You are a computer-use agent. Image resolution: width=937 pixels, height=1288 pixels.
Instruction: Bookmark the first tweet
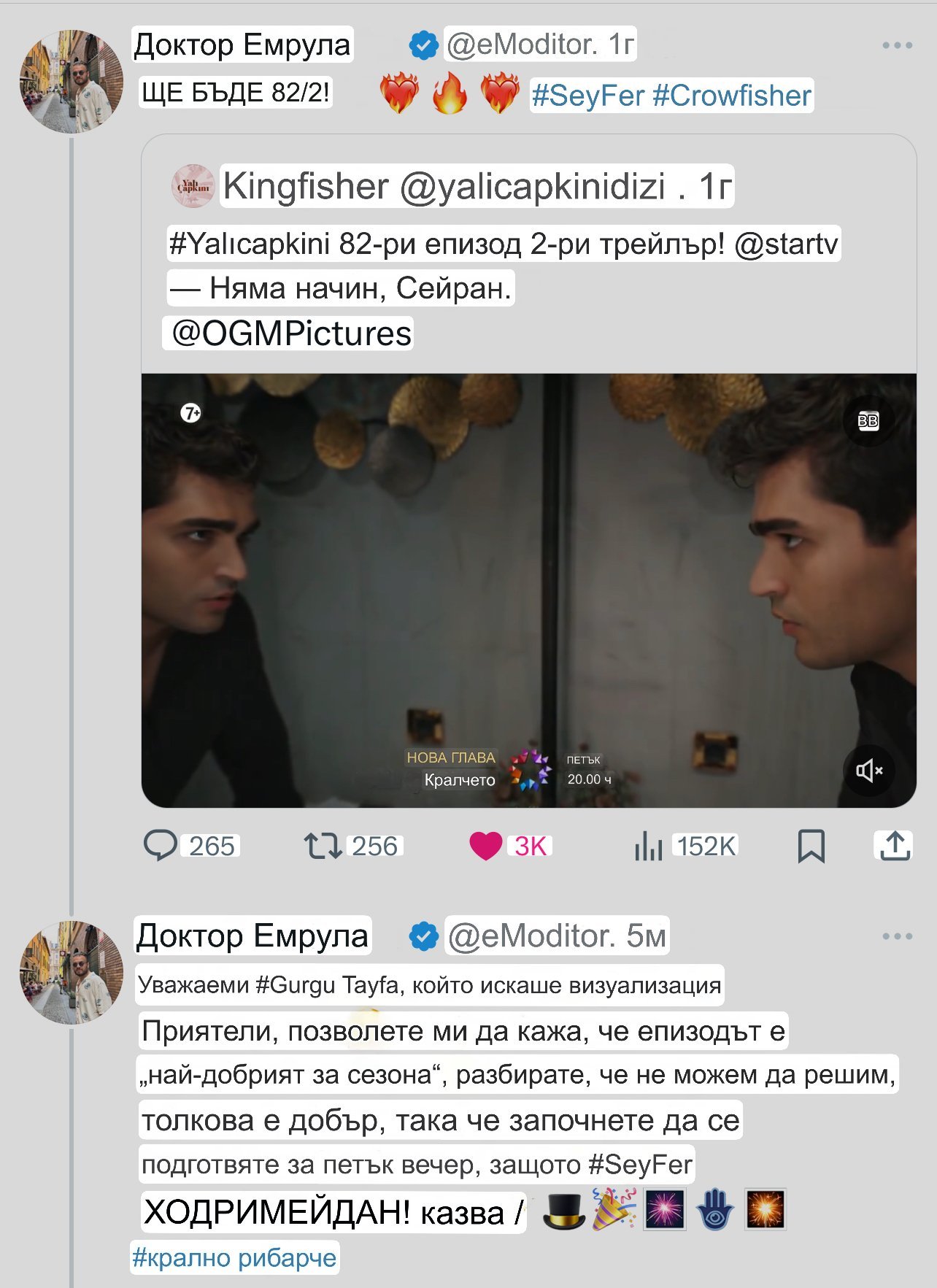[x=811, y=846]
